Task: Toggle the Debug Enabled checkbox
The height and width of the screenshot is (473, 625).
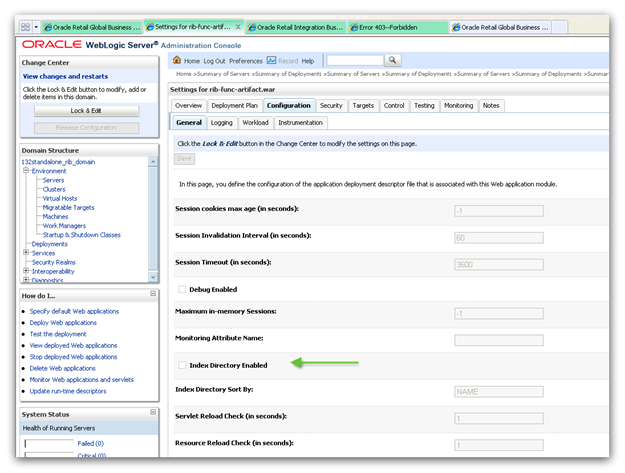Action: click(182, 289)
